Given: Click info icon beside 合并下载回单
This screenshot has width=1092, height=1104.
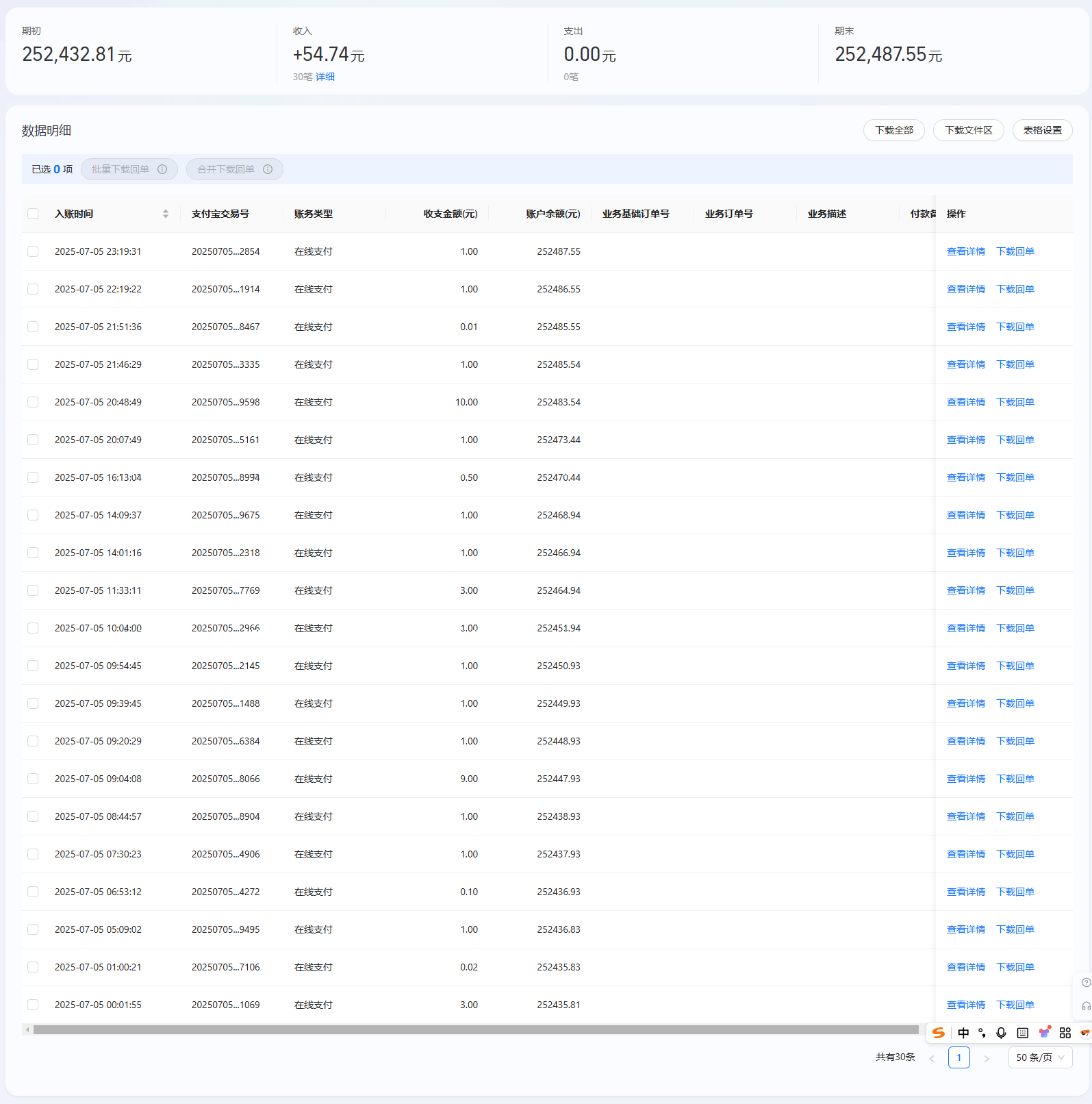Looking at the screenshot, I should [268, 169].
